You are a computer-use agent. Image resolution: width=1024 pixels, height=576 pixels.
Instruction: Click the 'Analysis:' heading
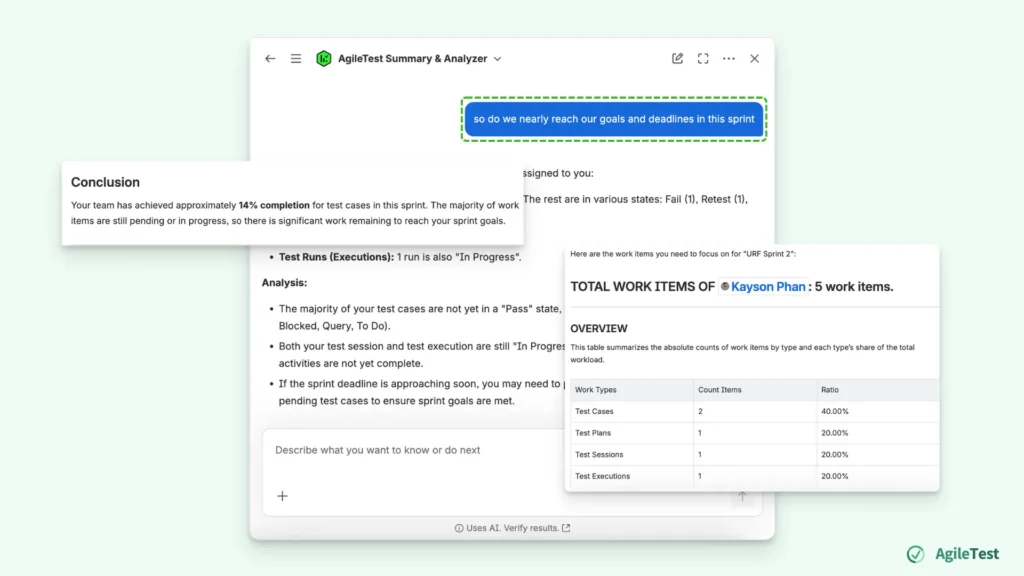[x=284, y=283]
